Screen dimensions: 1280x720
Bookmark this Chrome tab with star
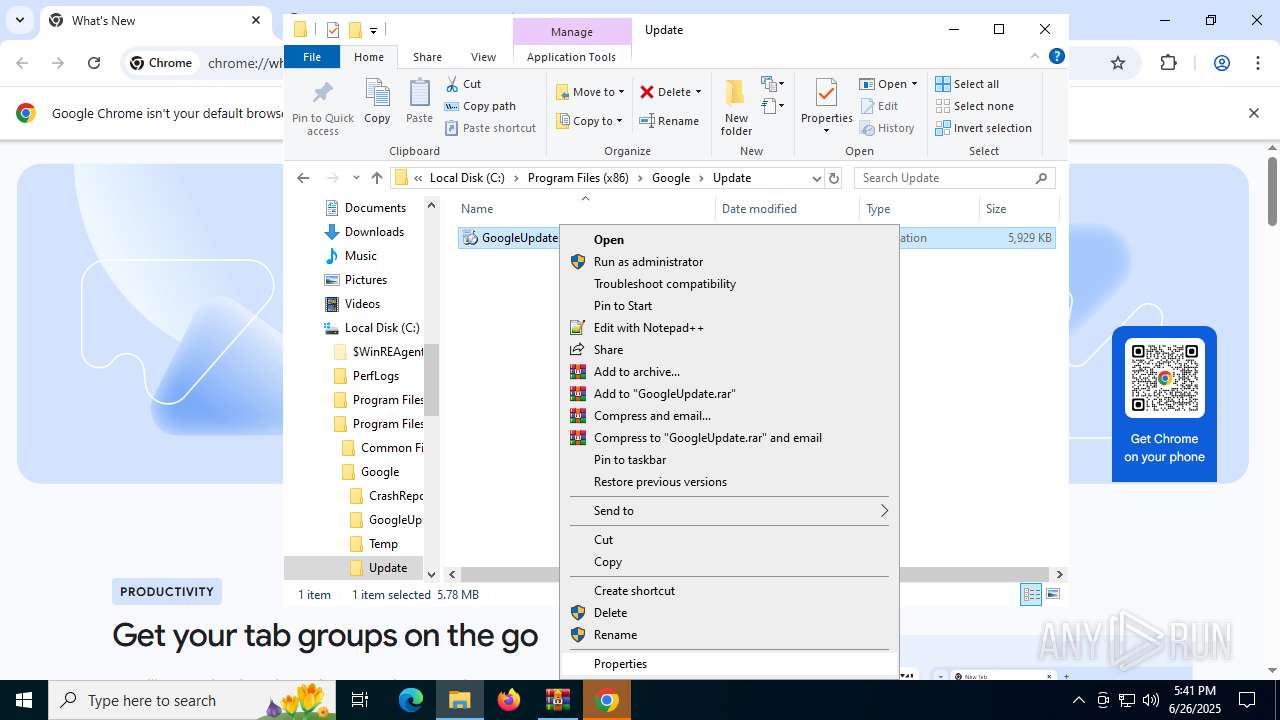pyautogui.click(x=1118, y=63)
